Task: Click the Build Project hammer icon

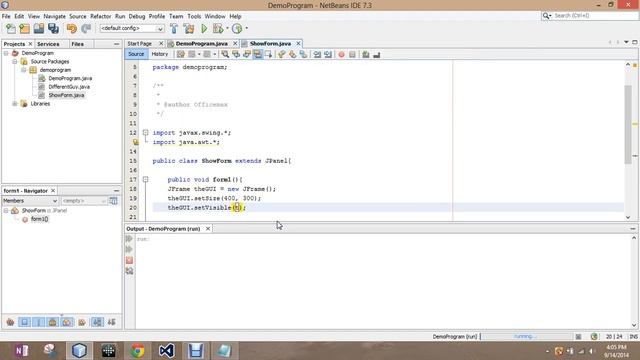Action: tap(174, 29)
